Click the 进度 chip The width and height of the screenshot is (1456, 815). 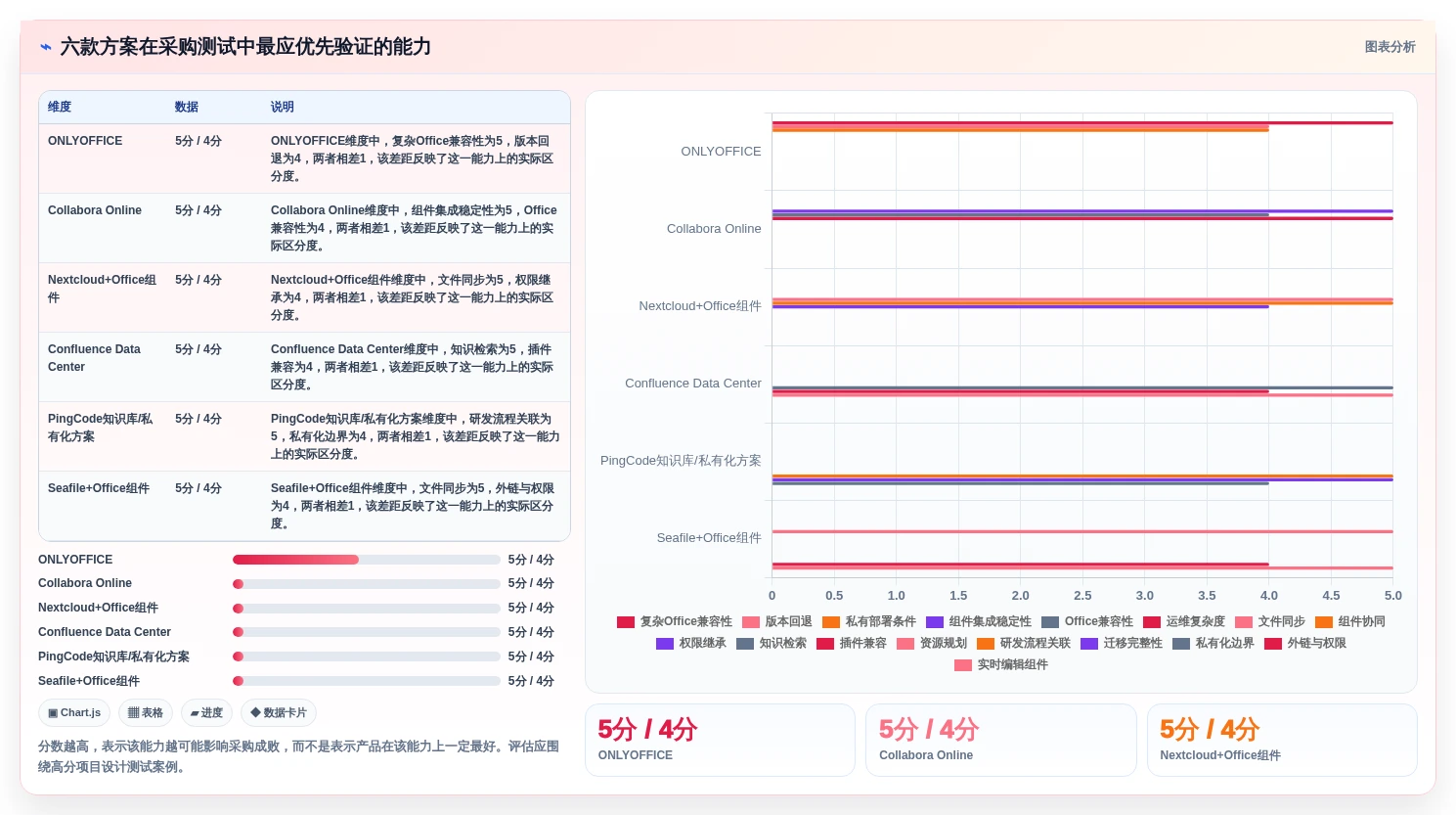coord(206,712)
